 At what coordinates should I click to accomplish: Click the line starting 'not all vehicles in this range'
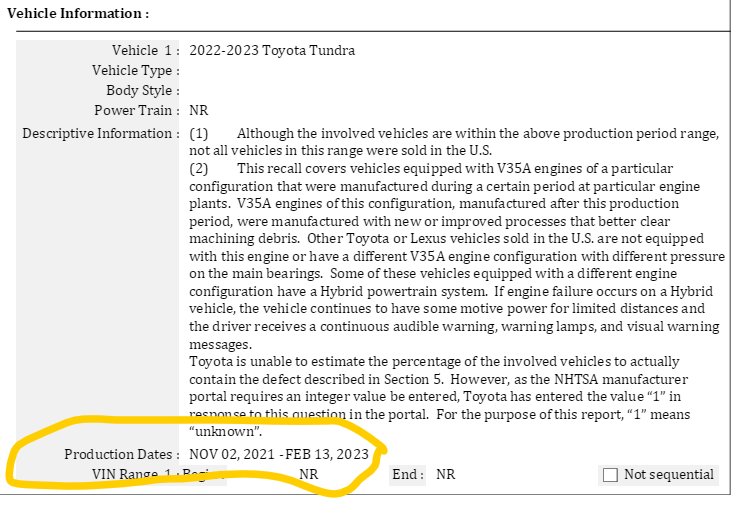point(341,151)
